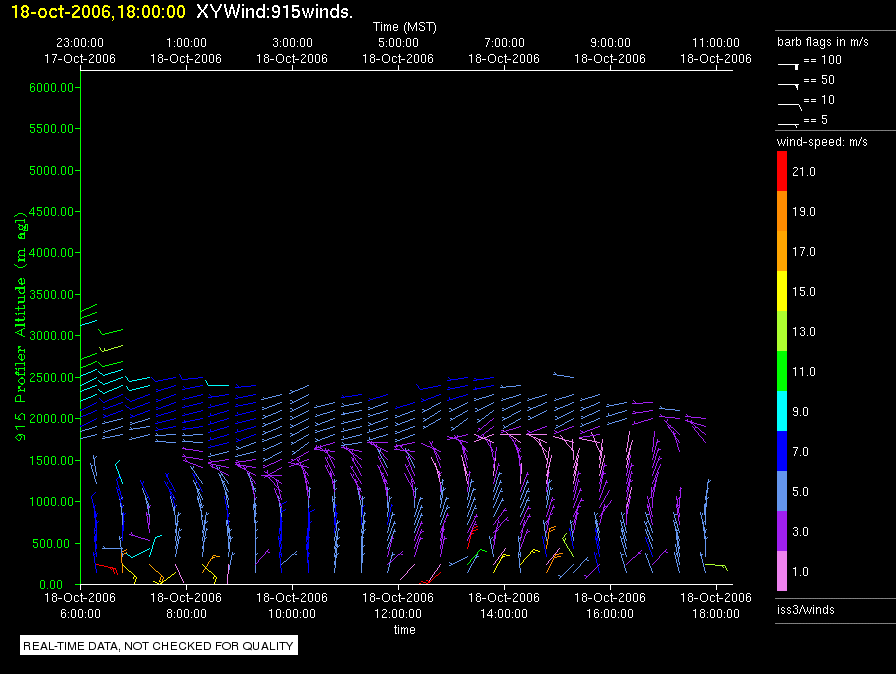
Task: Click the 'barb flags in m/s' legend heading
Action: 822,43
